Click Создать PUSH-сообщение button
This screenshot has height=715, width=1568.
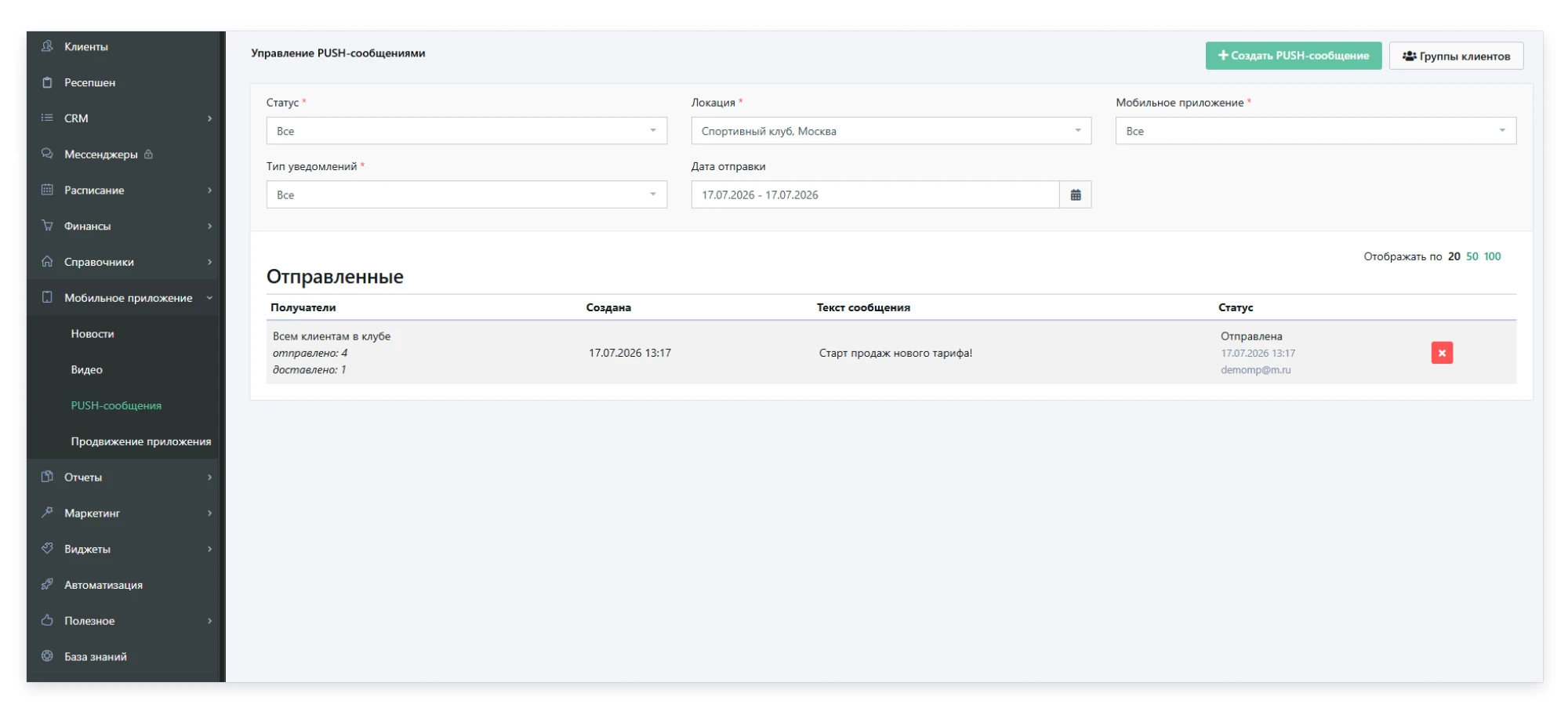tap(1294, 56)
